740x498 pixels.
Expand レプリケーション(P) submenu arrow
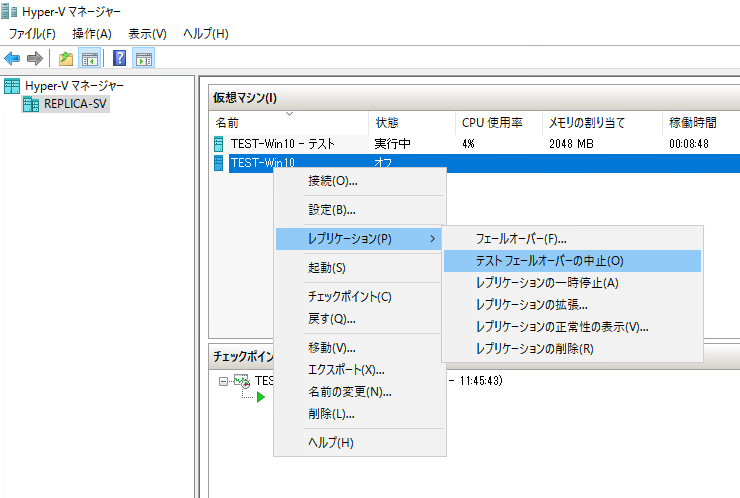coord(432,239)
